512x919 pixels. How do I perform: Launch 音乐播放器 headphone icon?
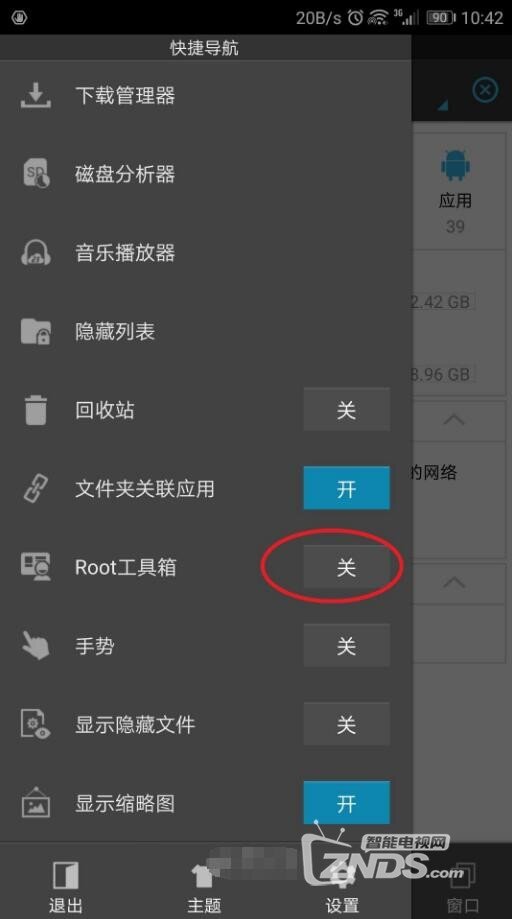[36, 252]
